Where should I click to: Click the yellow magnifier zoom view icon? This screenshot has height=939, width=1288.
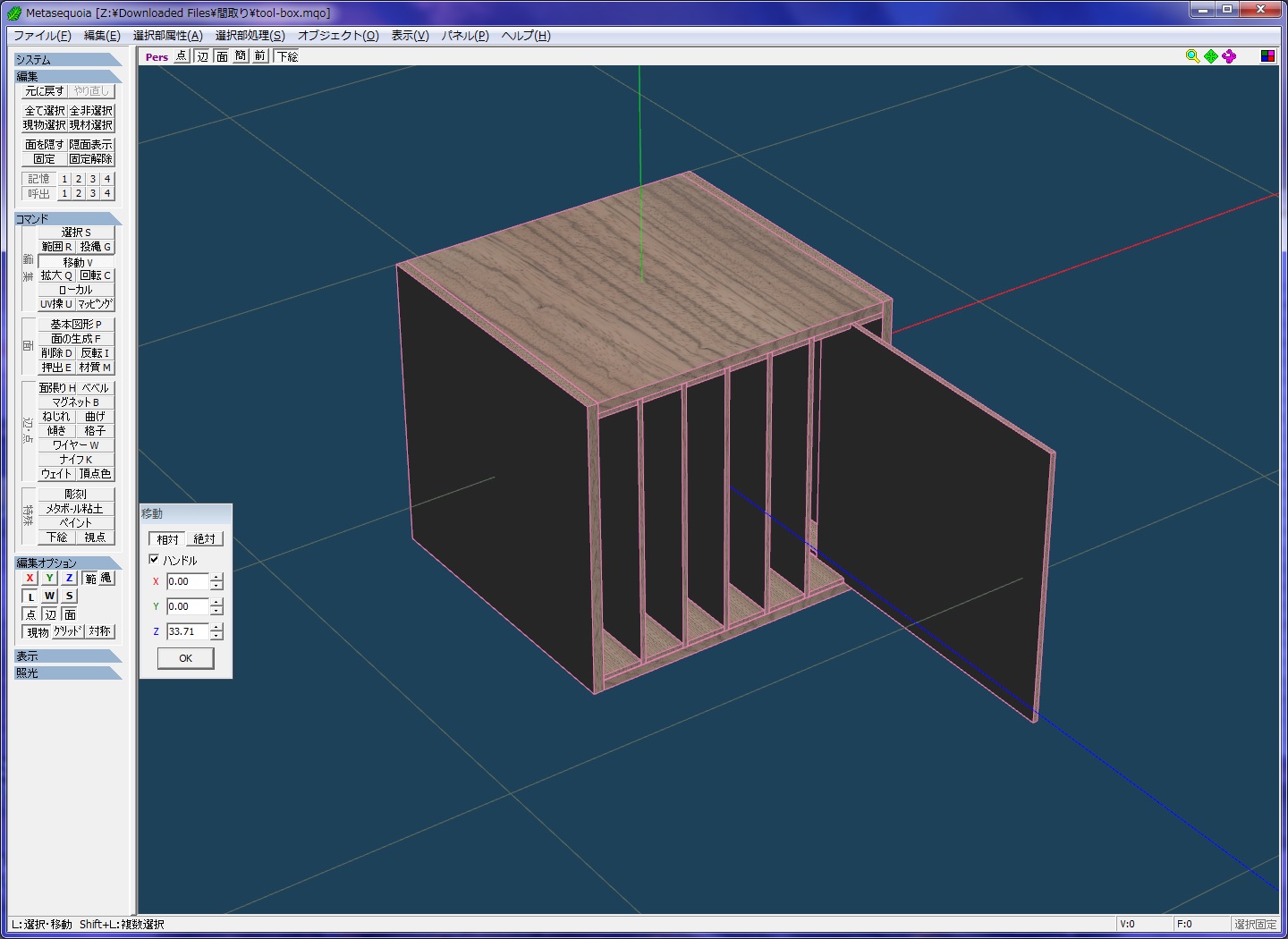coord(1192,56)
